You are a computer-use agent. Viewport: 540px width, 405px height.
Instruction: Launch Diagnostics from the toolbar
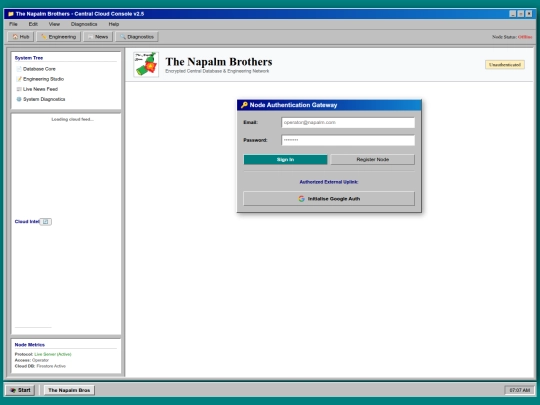(137, 37)
